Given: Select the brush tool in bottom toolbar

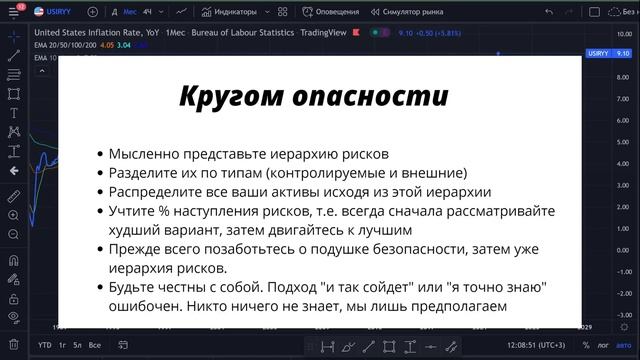Looking at the screenshot, I should pos(348,347).
